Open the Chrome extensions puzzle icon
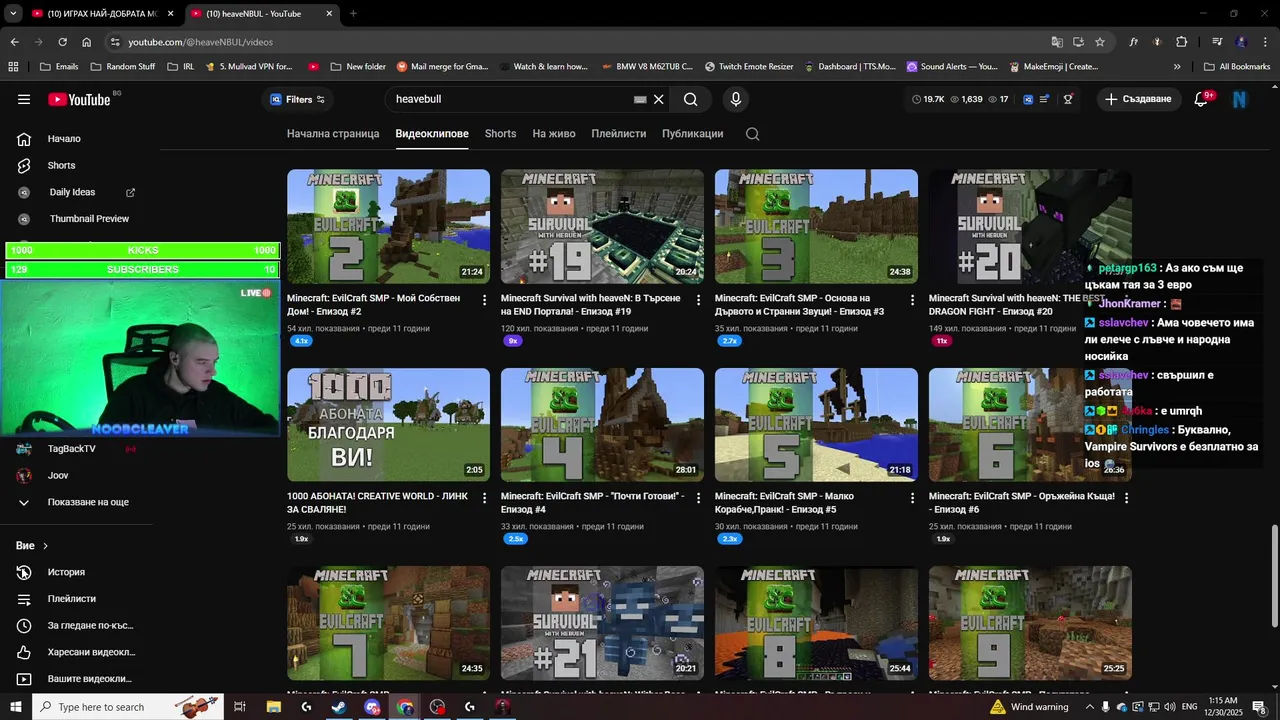1280x720 pixels. (1182, 42)
